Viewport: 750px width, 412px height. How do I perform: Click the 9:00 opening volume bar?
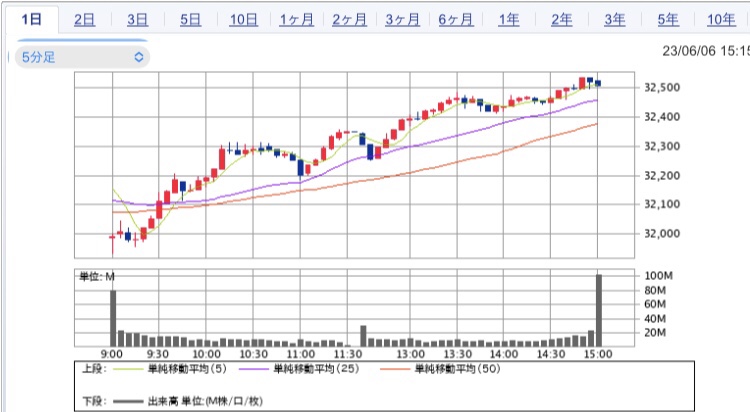click(113, 318)
